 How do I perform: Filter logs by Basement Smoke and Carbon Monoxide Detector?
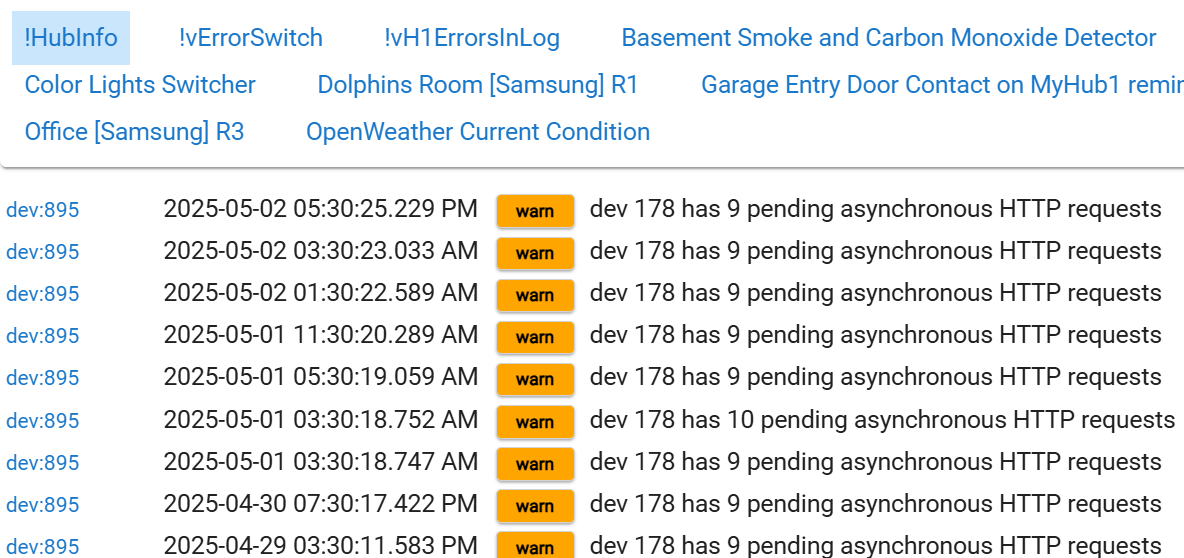point(889,38)
